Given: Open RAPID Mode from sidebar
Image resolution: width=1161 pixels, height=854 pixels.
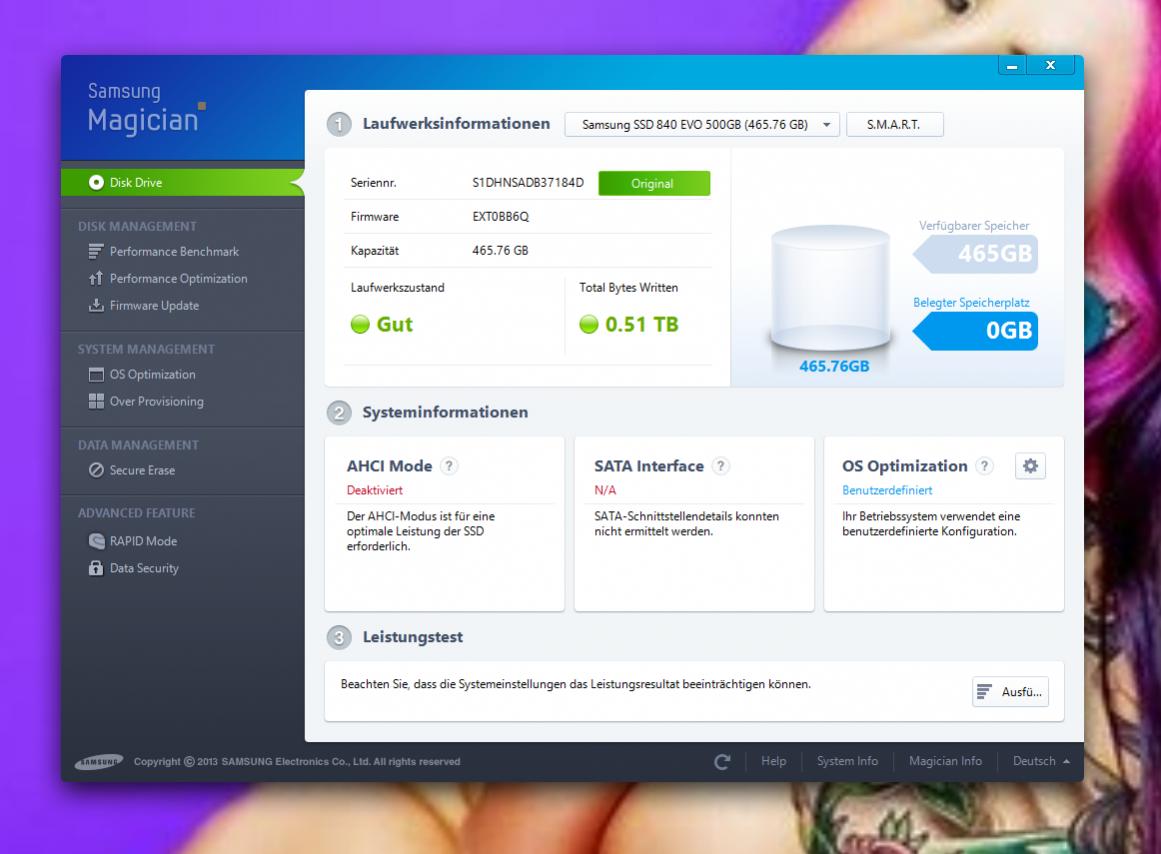Looking at the screenshot, I should click(143, 541).
